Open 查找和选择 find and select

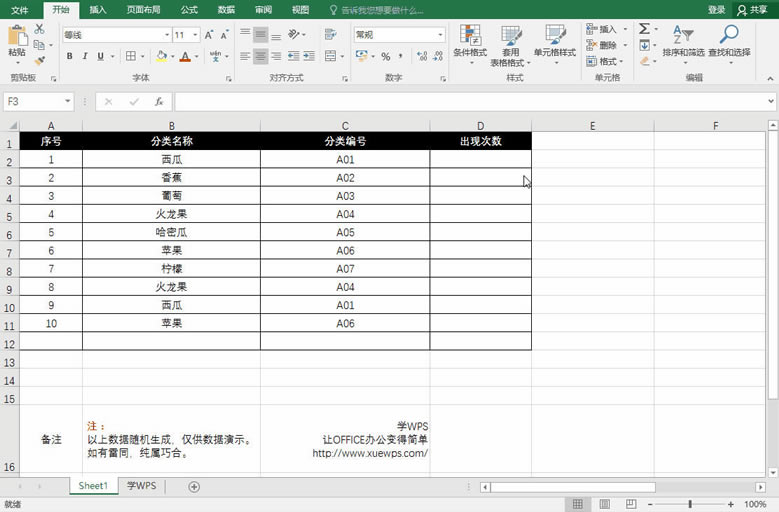click(x=729, y=44)
